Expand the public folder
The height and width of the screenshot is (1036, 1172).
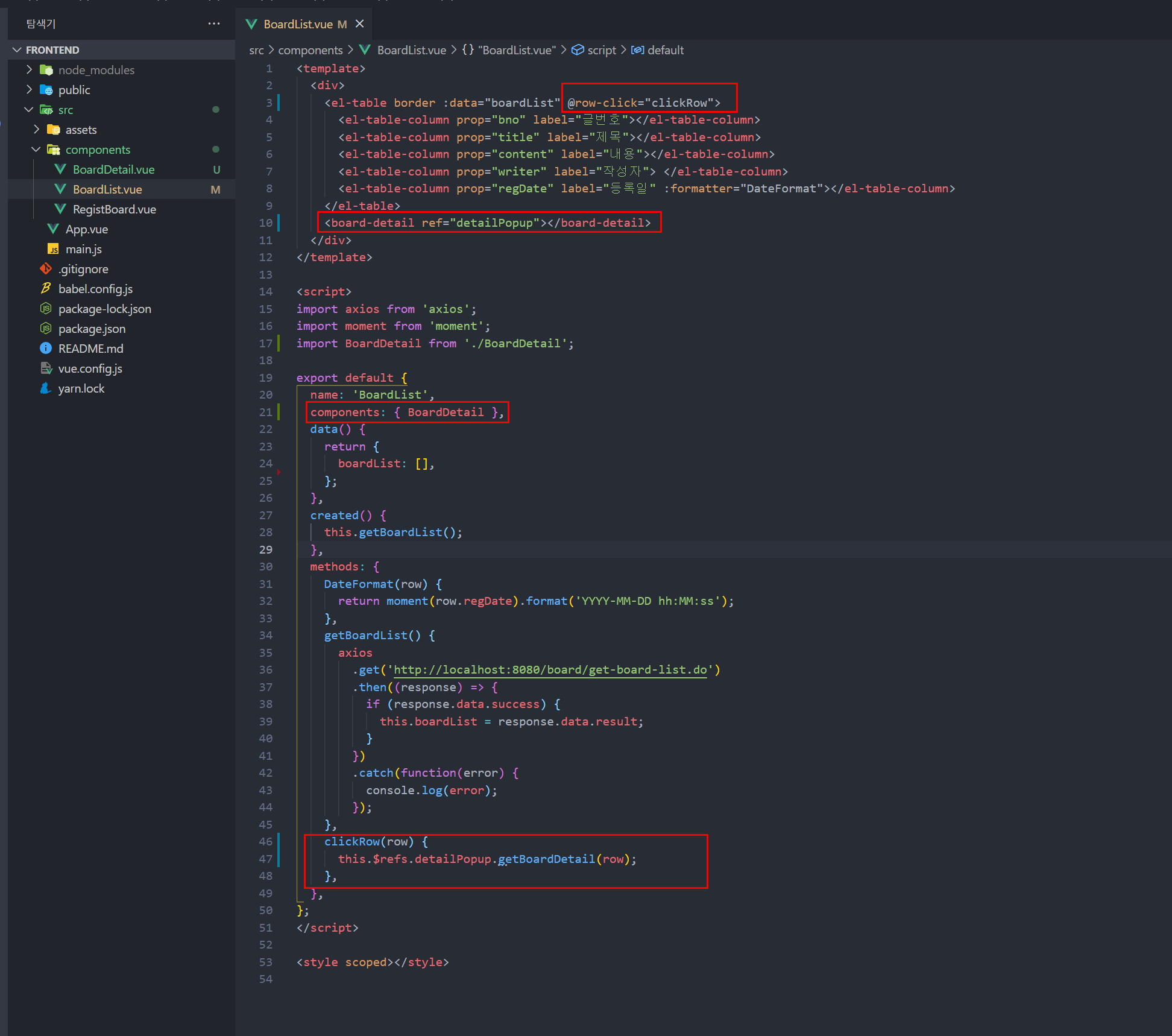(x=29, y=90)
